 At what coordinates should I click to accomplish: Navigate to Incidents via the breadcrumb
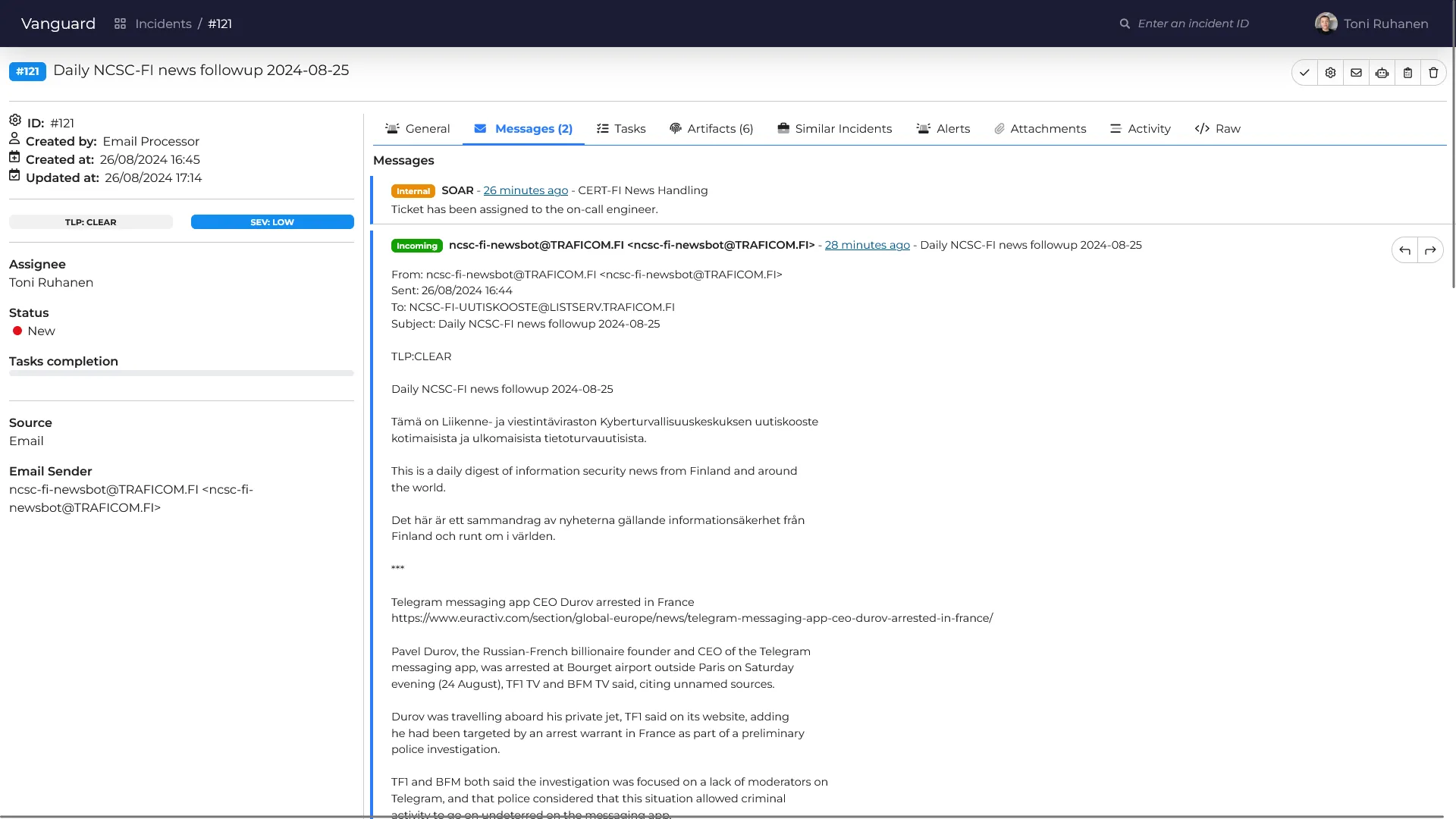pyautogui.click(x=163, y=24)
